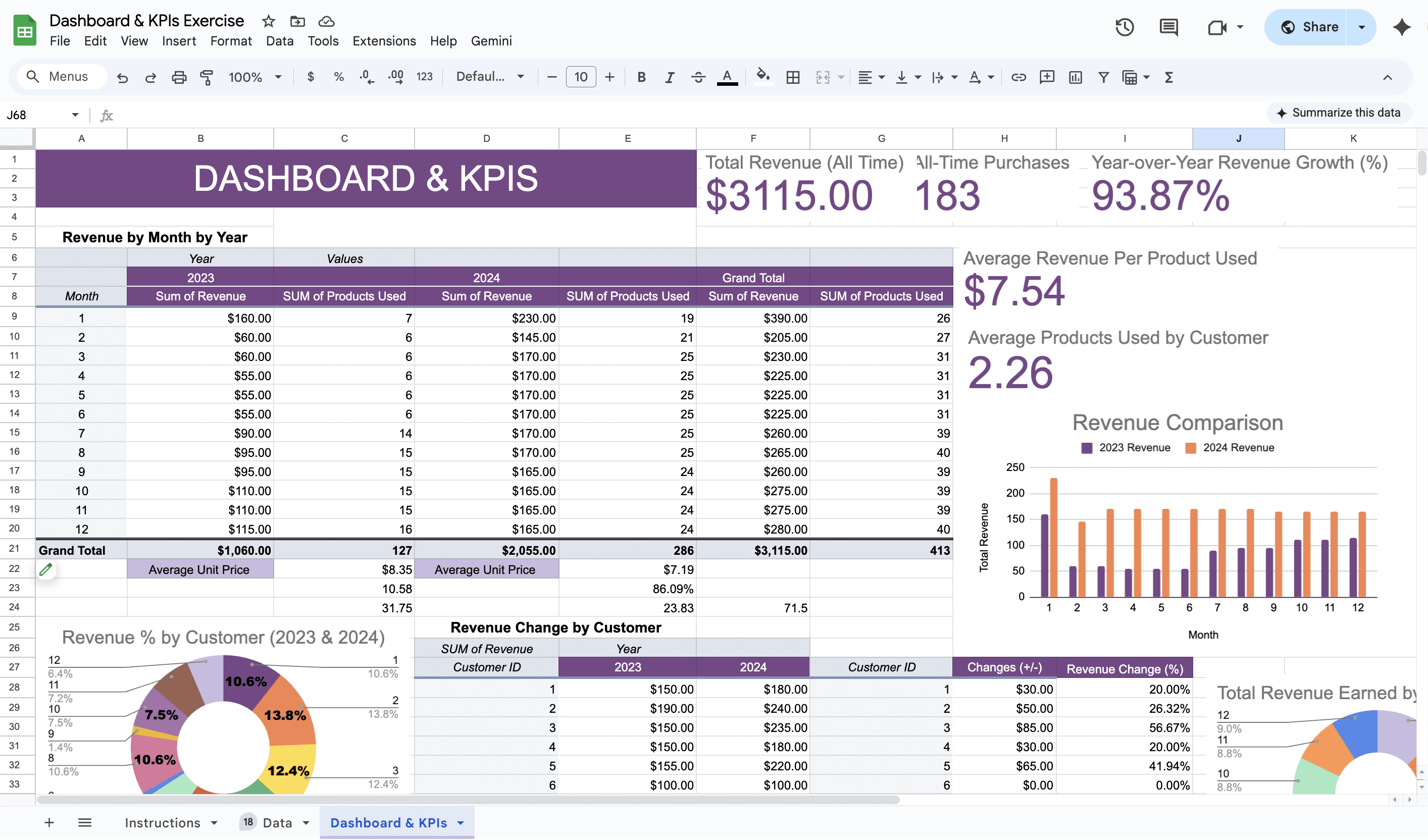The width and height of the screenshot is (1428, 840).
Task: Click the insert link icon
Action: (x=1018, y=77)
